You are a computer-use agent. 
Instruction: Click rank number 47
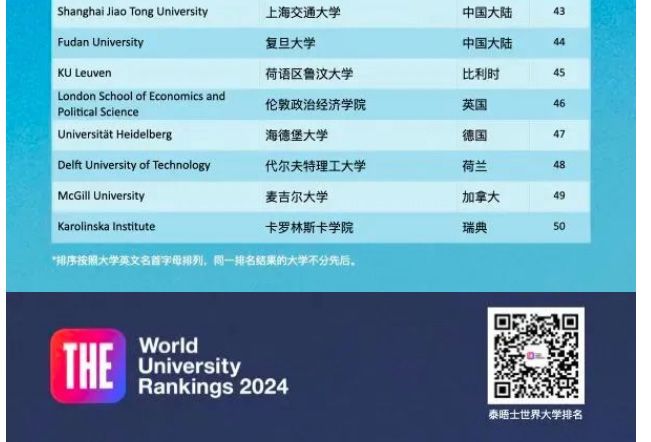click(559, 134)
